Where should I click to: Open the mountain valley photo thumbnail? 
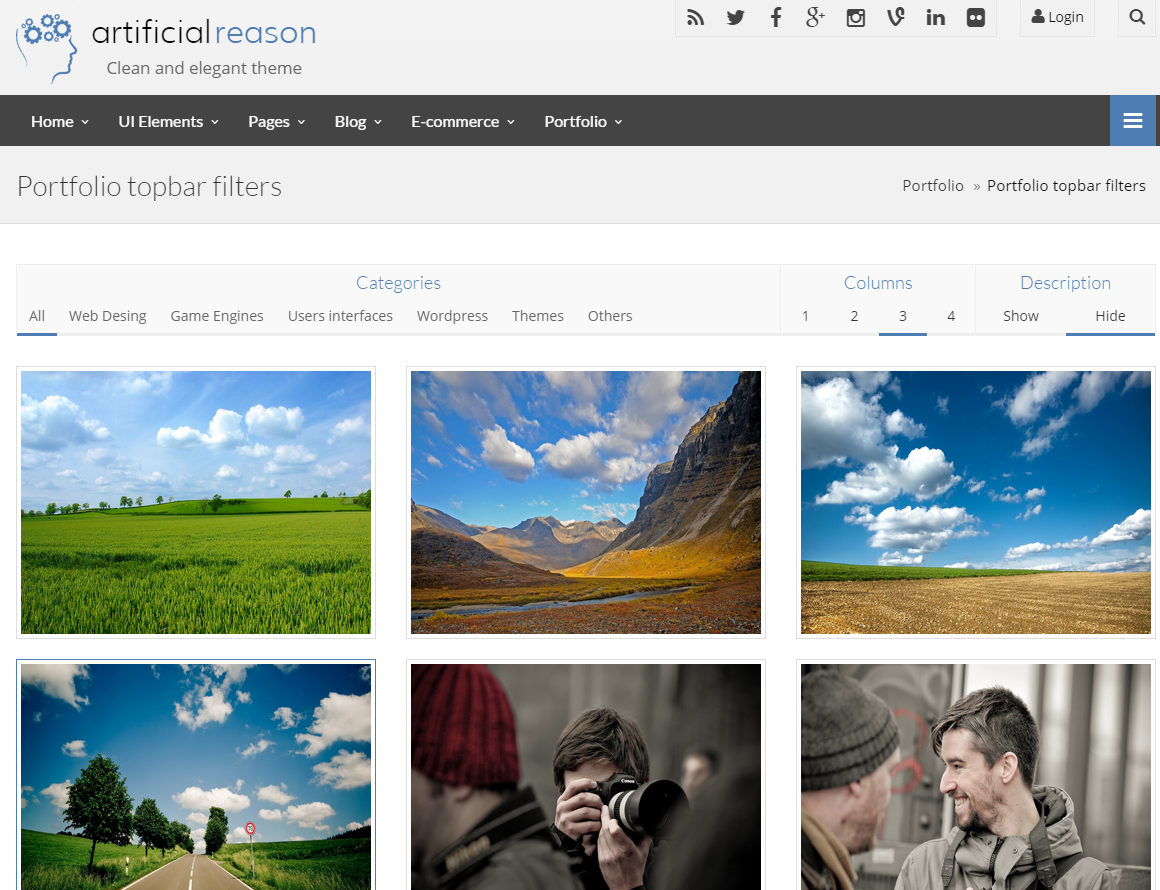click(586, 502)
